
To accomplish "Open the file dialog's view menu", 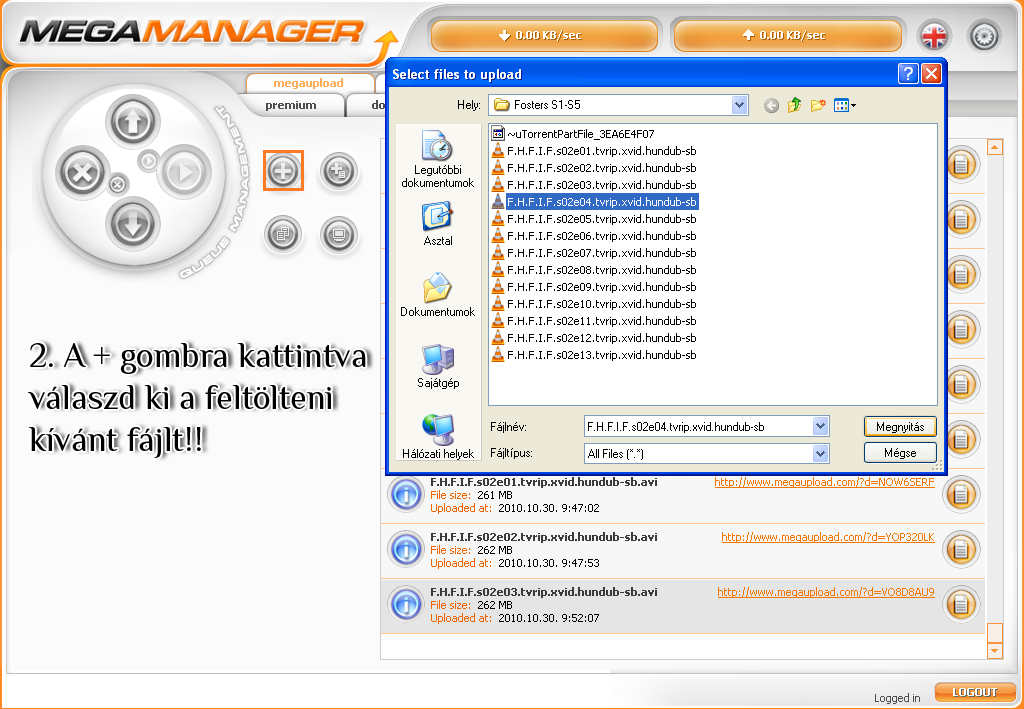I will pos(844,105).
